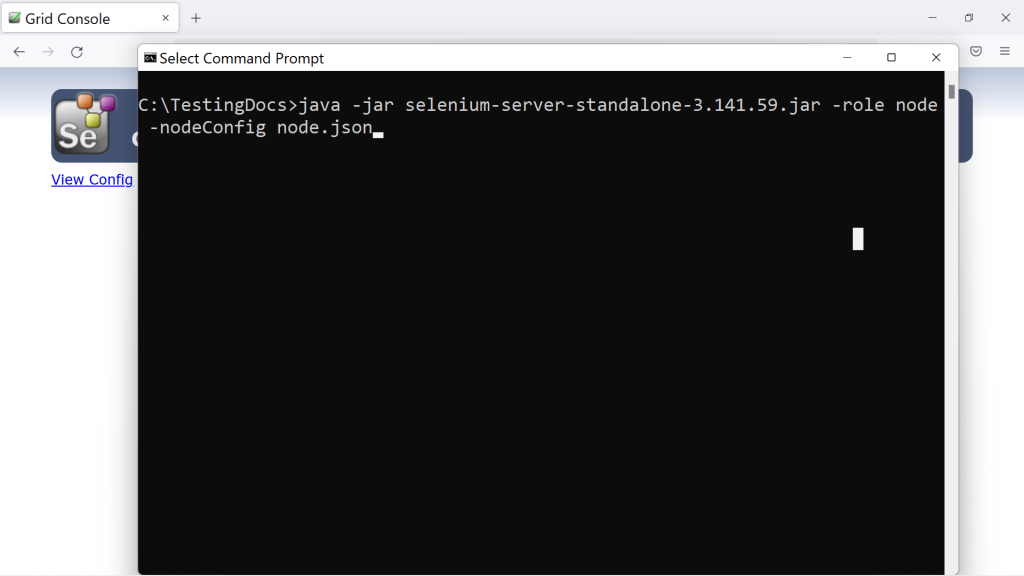1024x576 pixels.
Task: Click the Command Prompt title bar icon
Action: click(150, 58)
